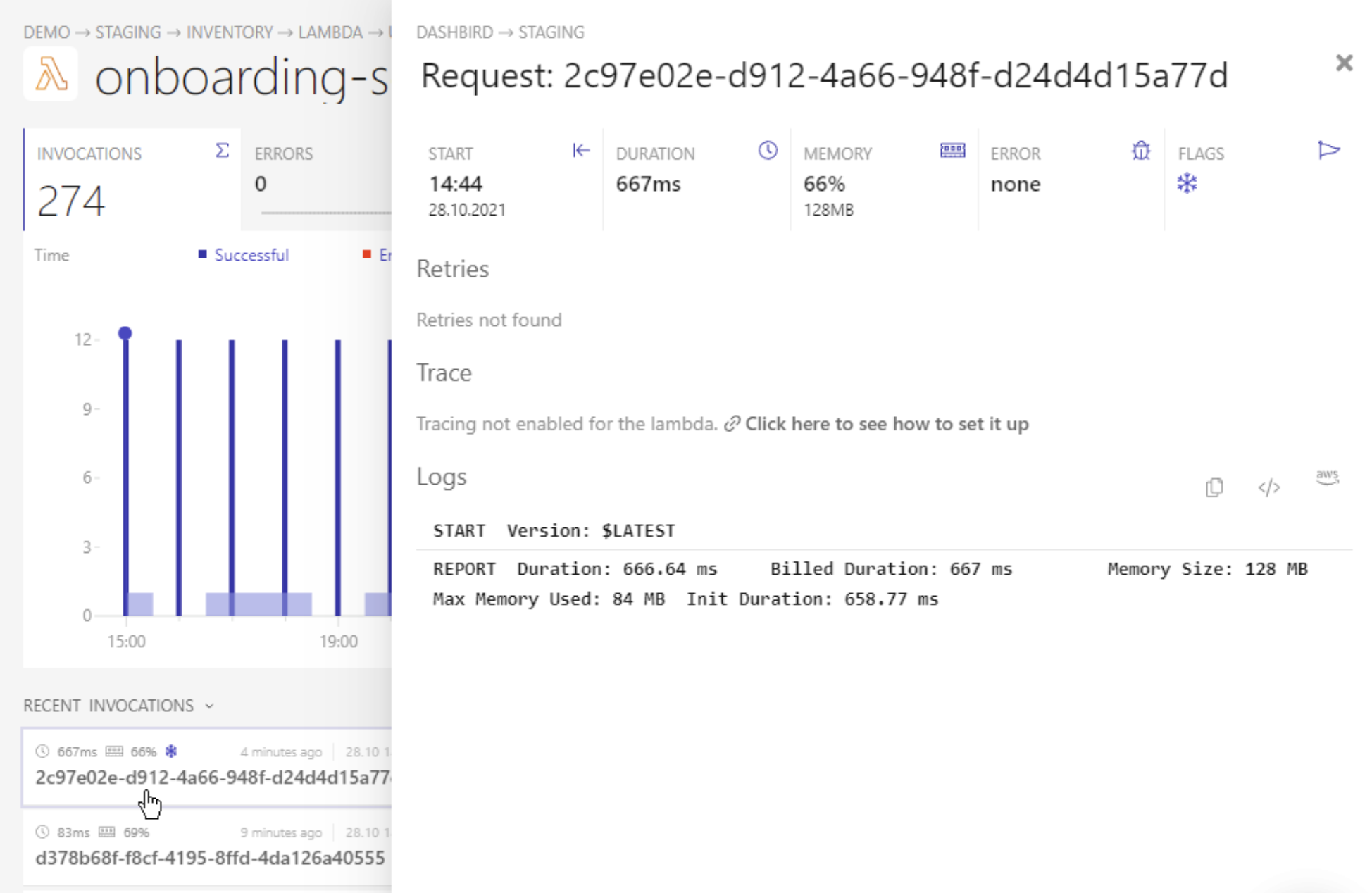Click the onboarding function title
Image resolution: width=1372 pixels, height=893 pixels.
point(242,77)
